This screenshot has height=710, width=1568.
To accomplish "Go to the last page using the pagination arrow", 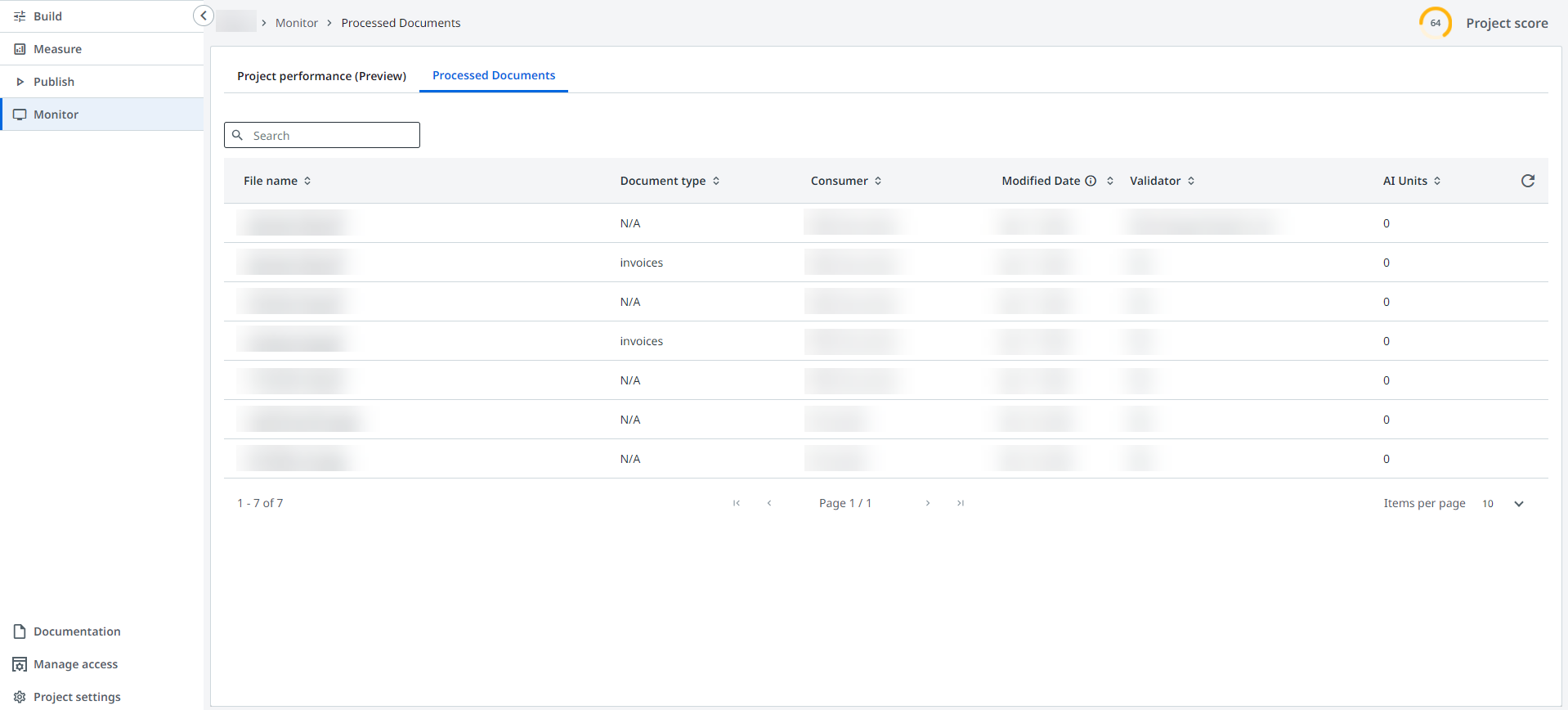I will coord(961,503).
